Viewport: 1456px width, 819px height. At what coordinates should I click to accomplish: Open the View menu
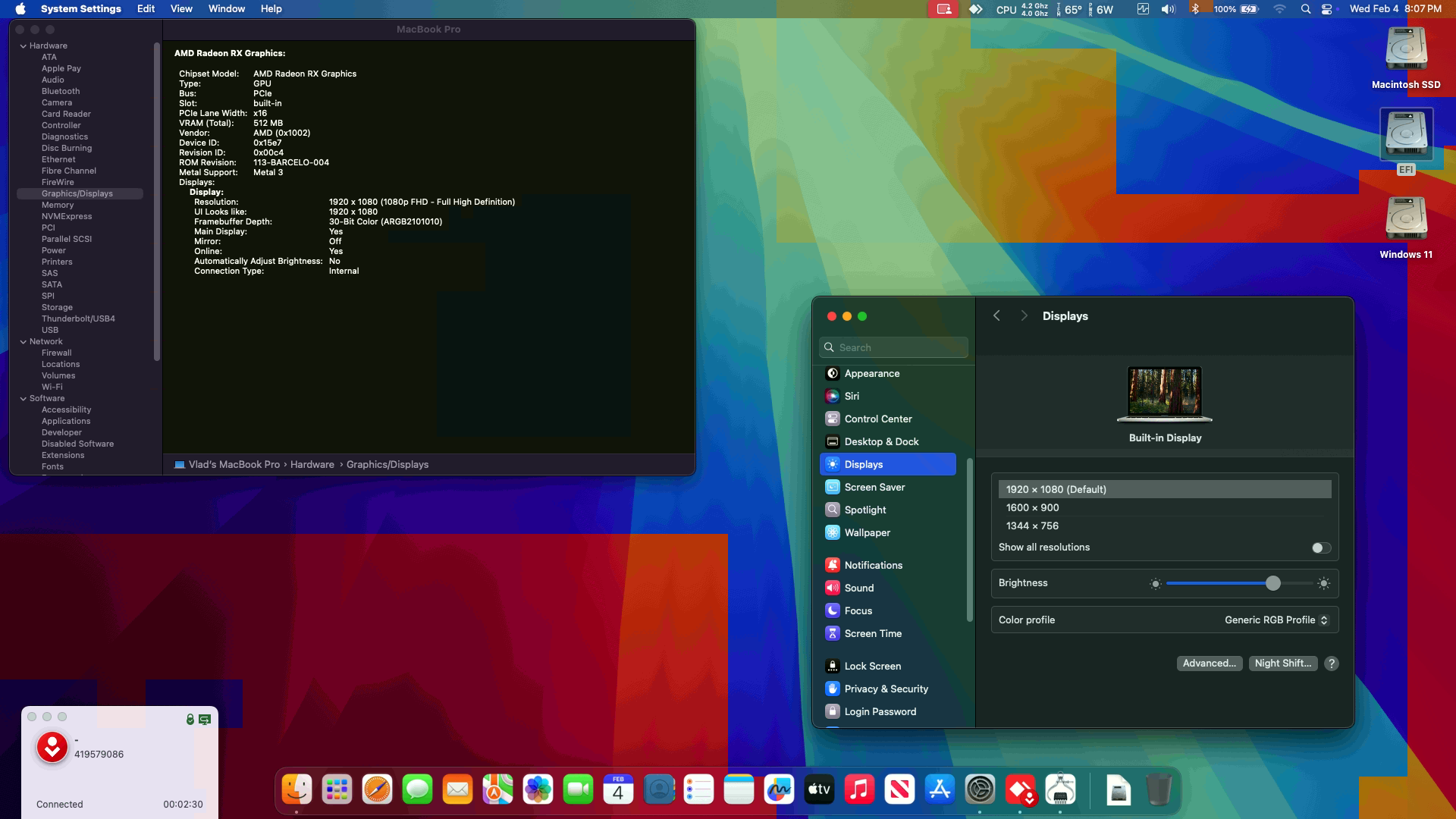181,9
